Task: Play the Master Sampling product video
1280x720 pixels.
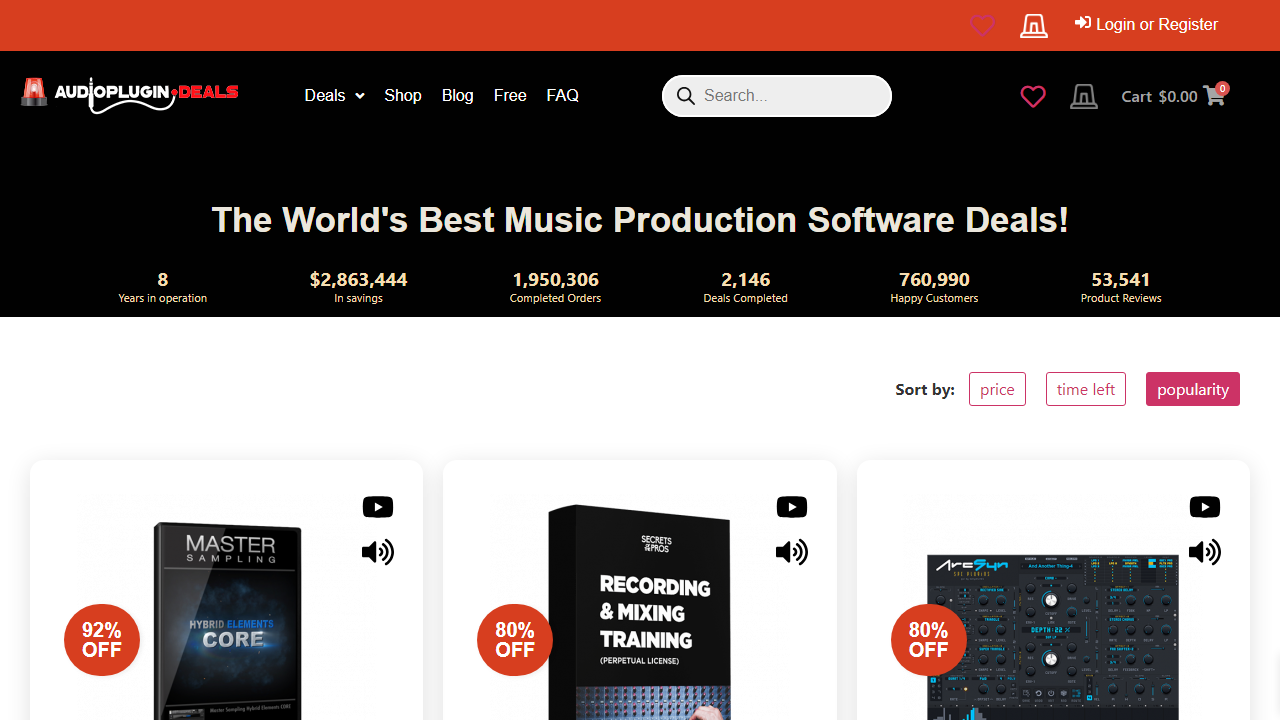Action: click(378, 507)
